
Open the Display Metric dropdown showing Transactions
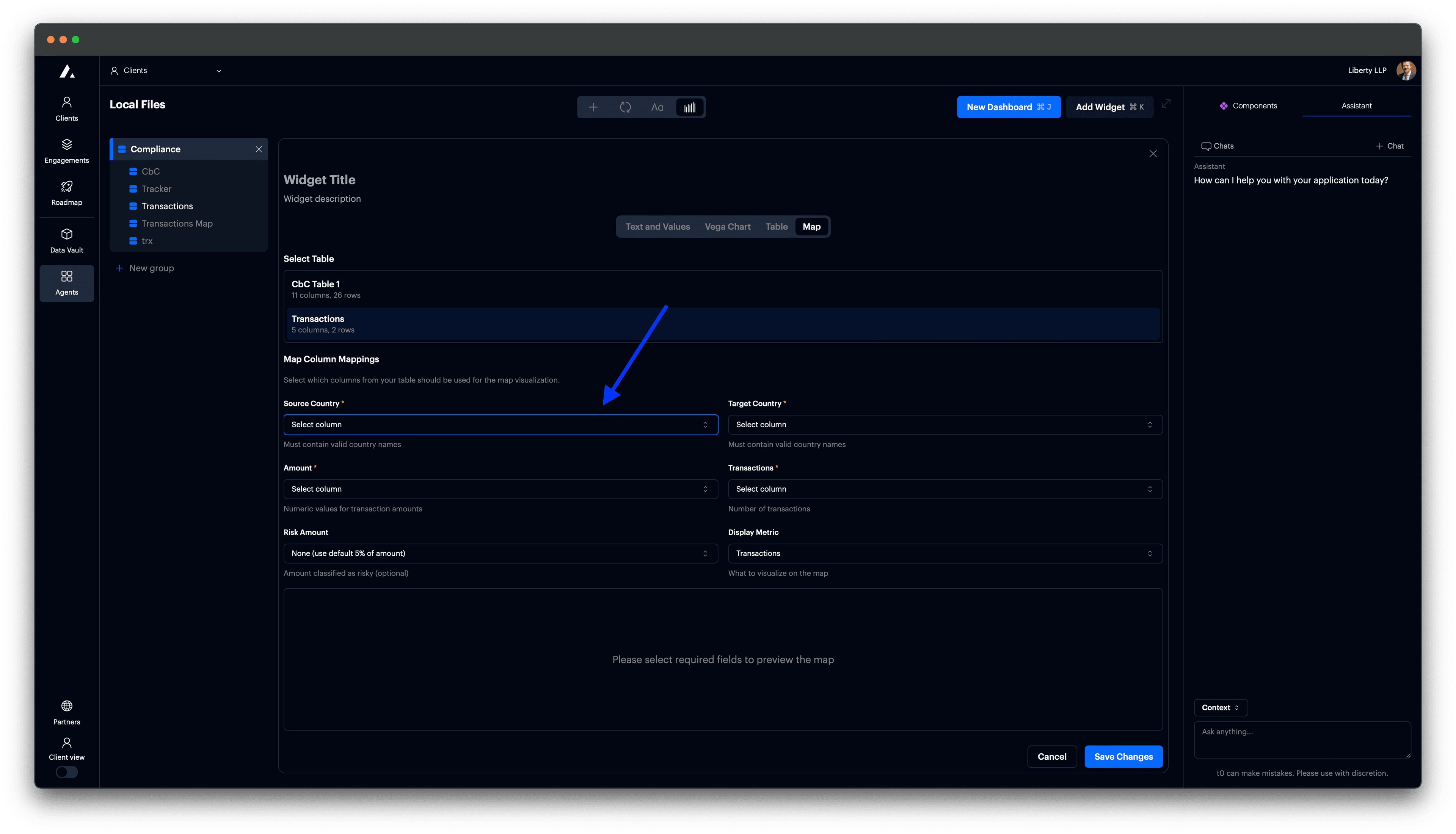pos(945,553)
